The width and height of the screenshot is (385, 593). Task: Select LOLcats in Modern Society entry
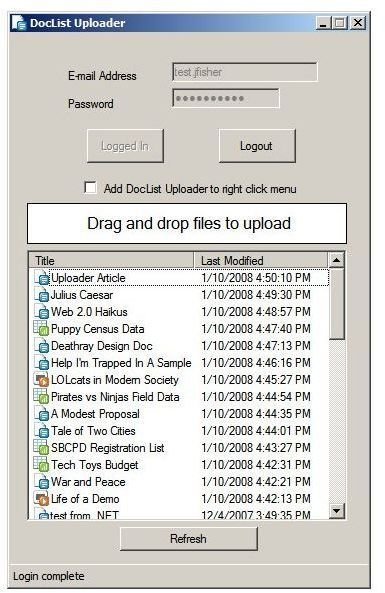click(x=115, y=380)
